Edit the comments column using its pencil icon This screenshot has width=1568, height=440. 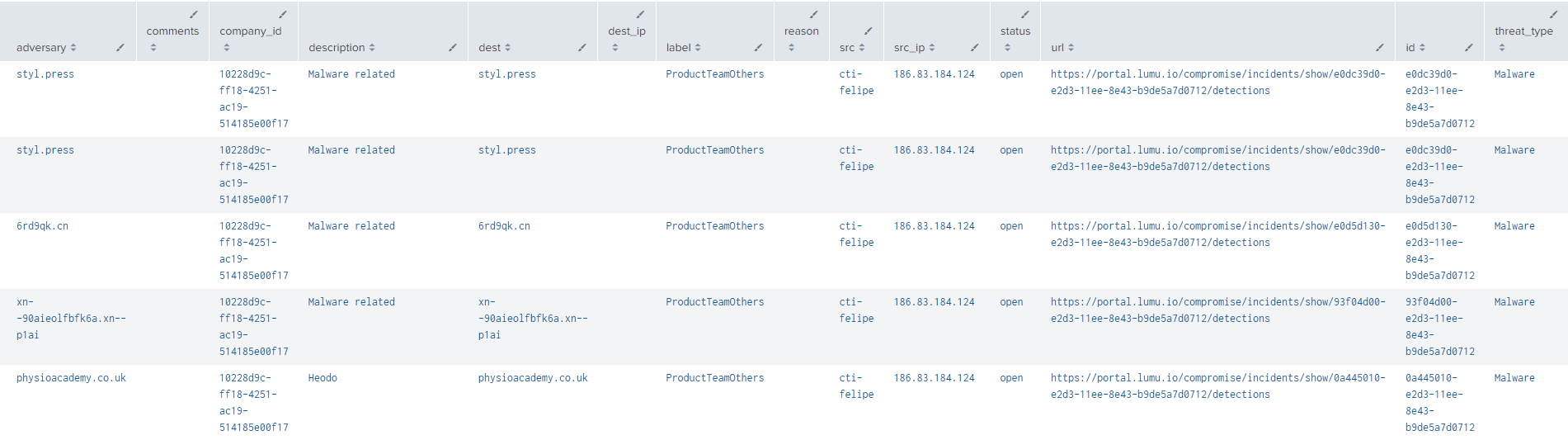194,15
